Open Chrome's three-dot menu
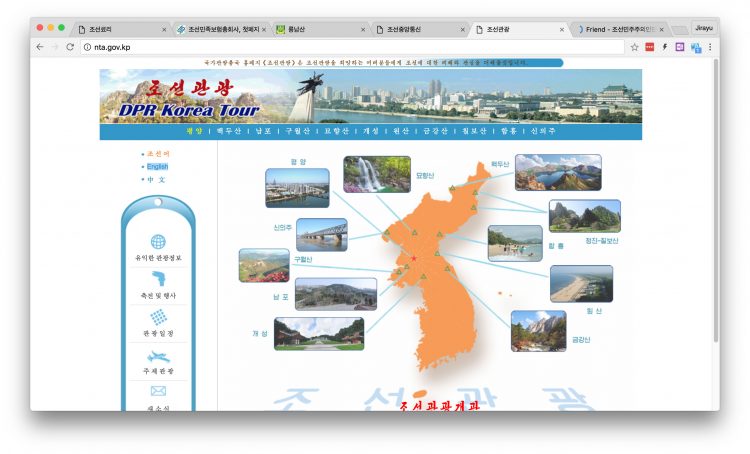This screenshot has width=750, height=454. (710, 47)
